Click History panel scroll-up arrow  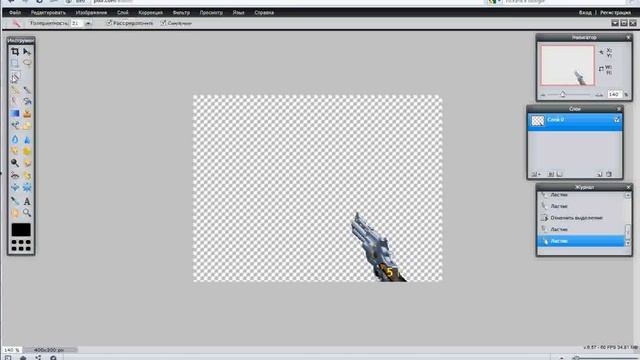click(628, 196)
